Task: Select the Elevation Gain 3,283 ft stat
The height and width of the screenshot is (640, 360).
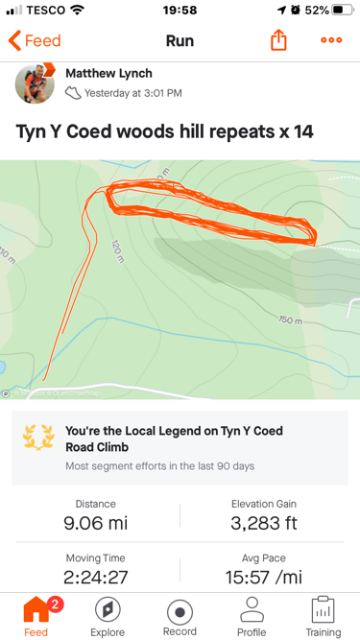Action: [264, 516]
